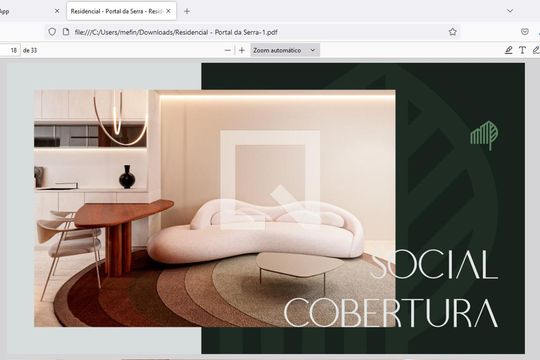Viewport: 540px width, 360px height.
Task: Open the list all tabs chevron
Action: pyautogui.click(x=510, y=11)
